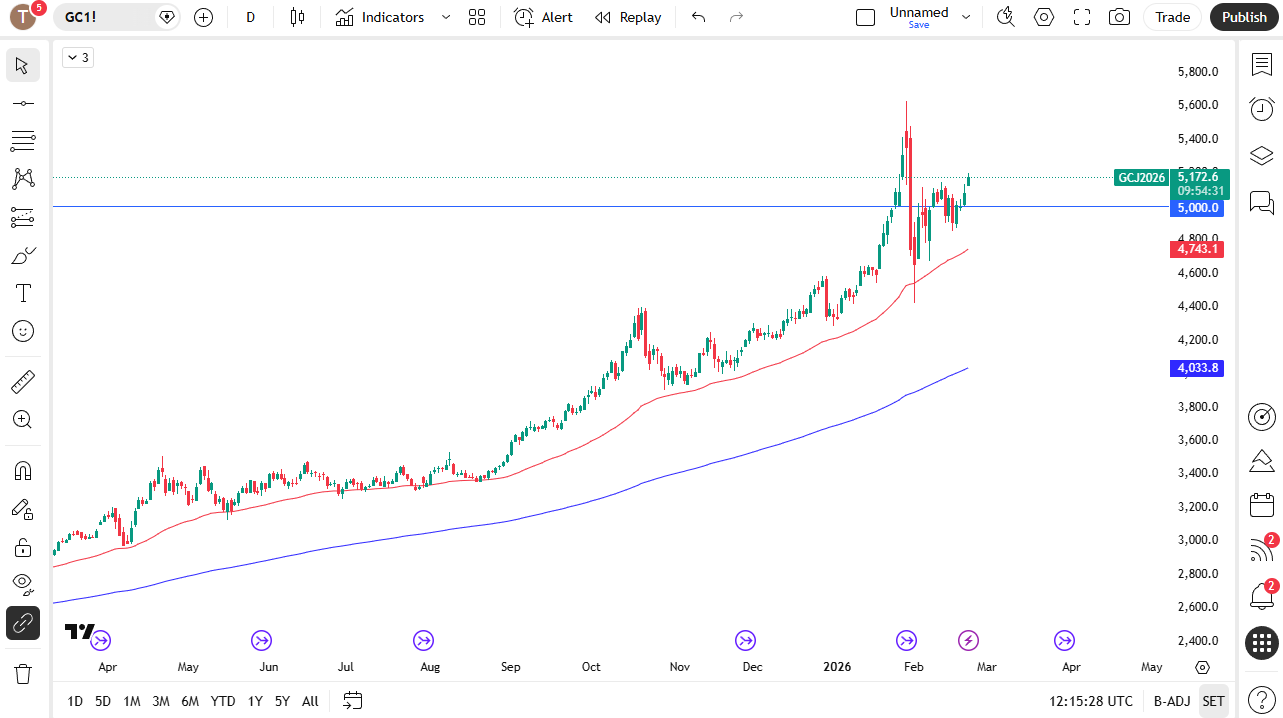Open Fibonacci and Gann tools

point(22,141)
